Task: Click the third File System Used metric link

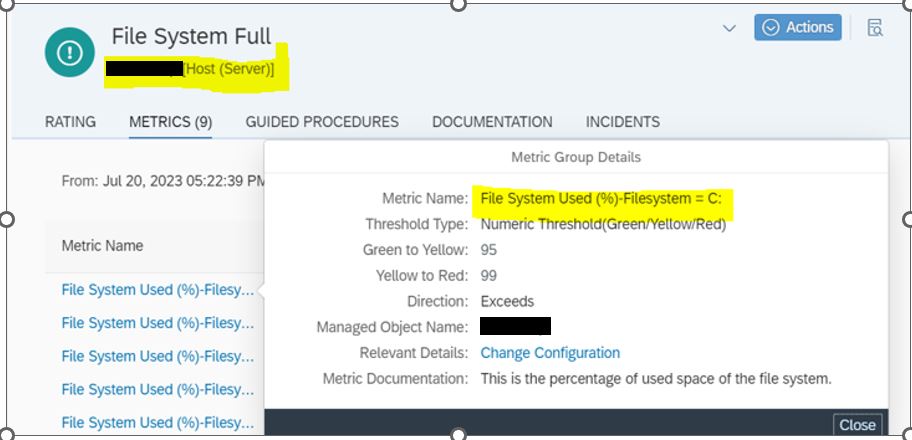Action: click(158, 356)
